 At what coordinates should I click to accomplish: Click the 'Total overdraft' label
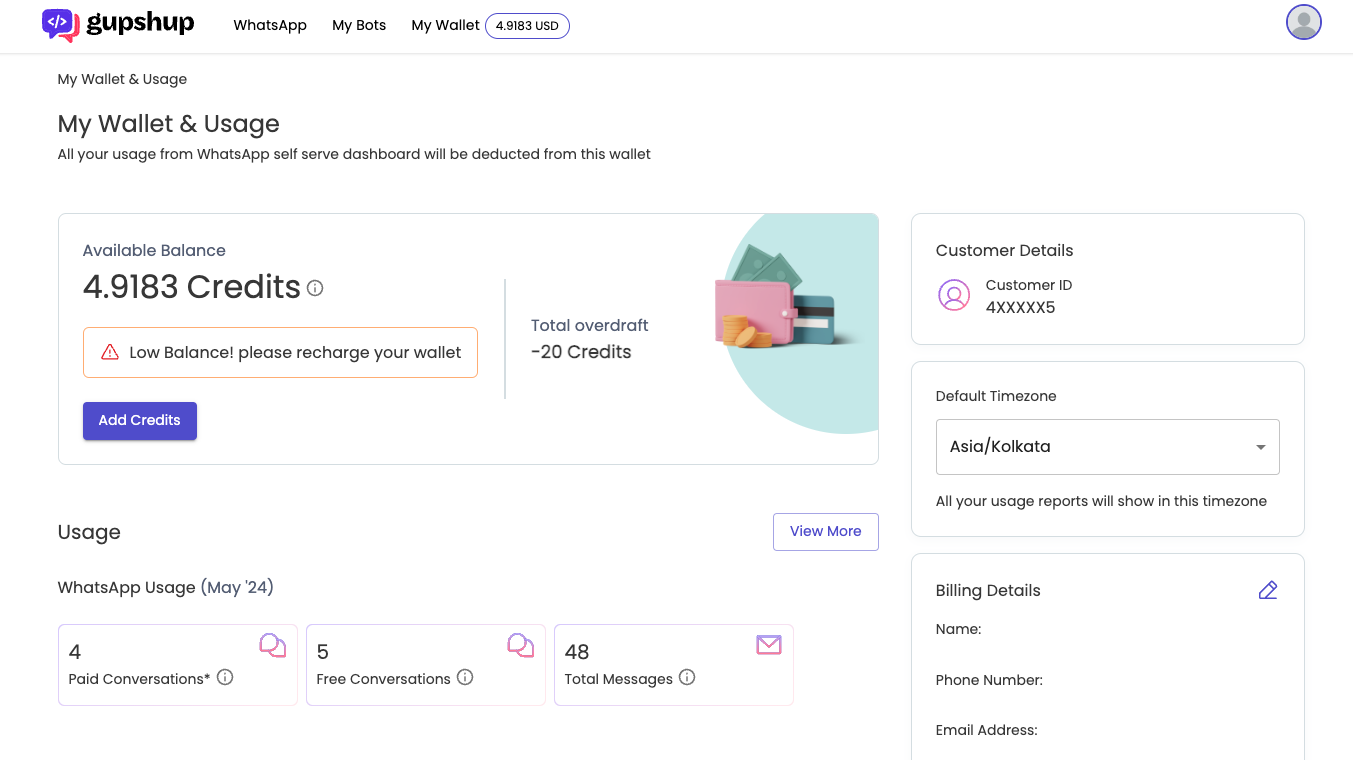(x=590, y=325)
